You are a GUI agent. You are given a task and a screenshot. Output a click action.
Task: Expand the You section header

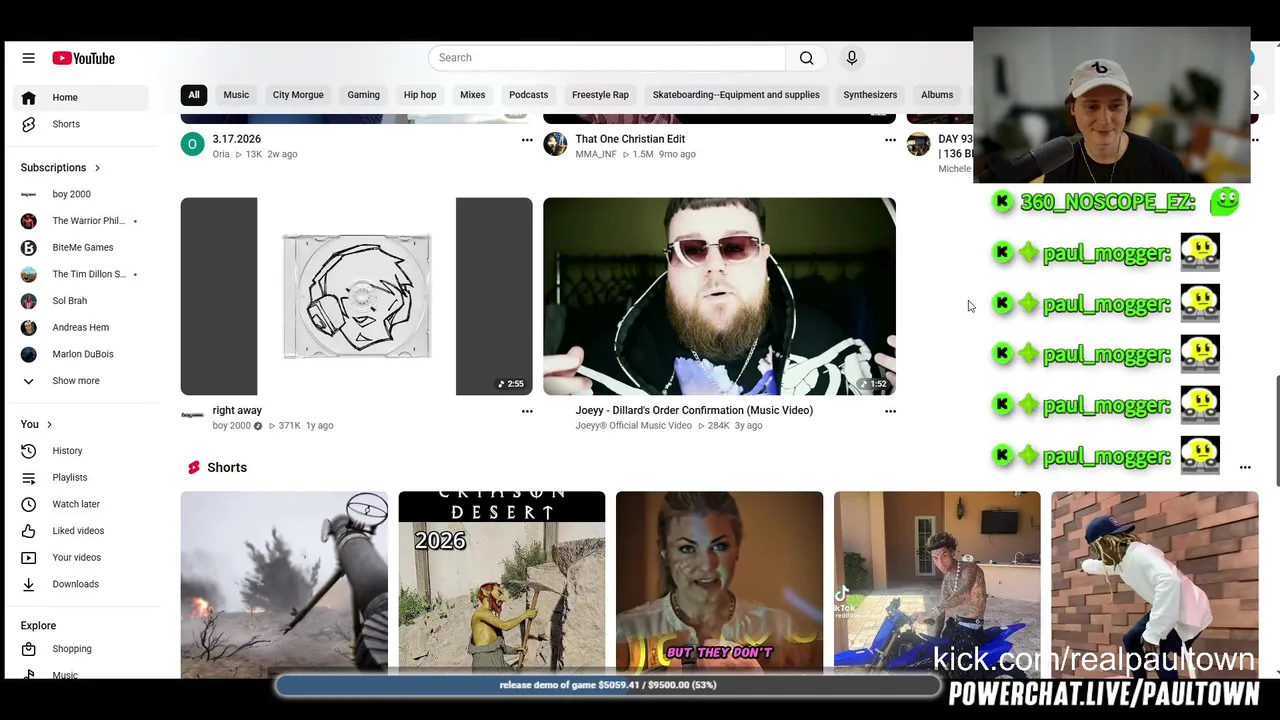click(37, 424)
